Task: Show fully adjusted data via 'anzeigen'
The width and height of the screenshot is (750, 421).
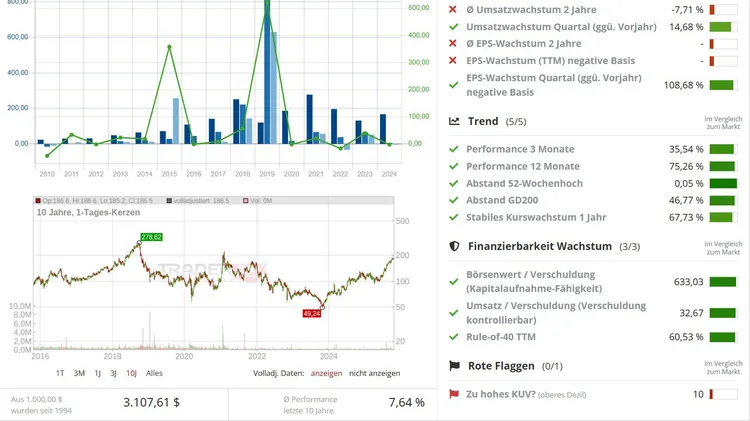Action: coord(326,373)
